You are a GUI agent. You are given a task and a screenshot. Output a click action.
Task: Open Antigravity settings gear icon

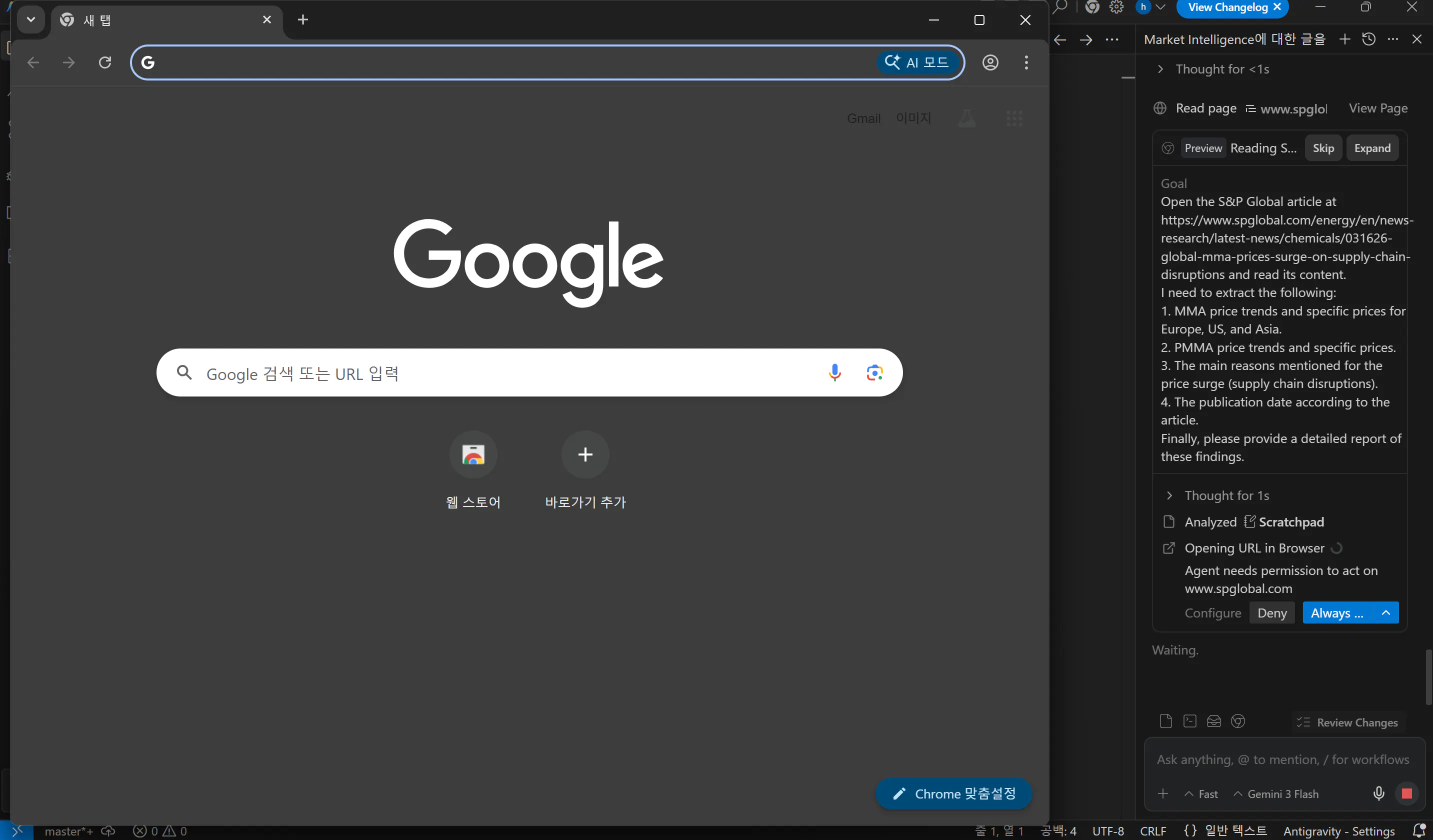click(x=1117, y=7)
